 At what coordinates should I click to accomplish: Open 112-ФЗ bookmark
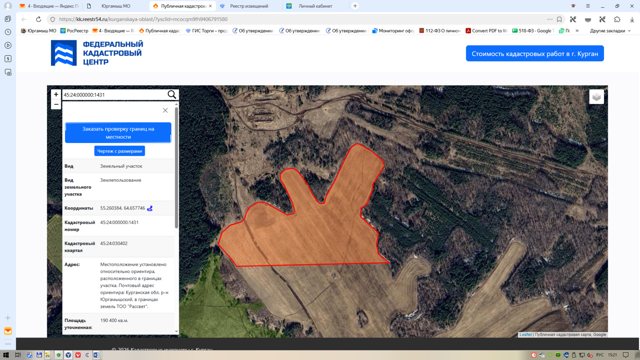point(439,31)
